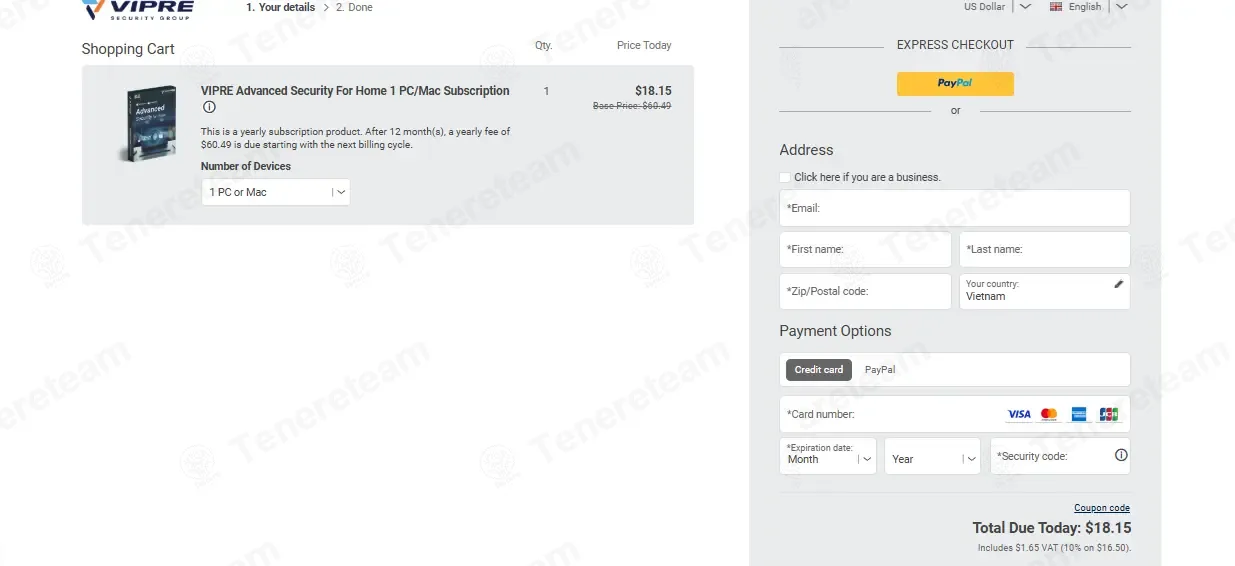1235x566 pixels.
Task: Click the Mastercard icon
Action: 1049,414
